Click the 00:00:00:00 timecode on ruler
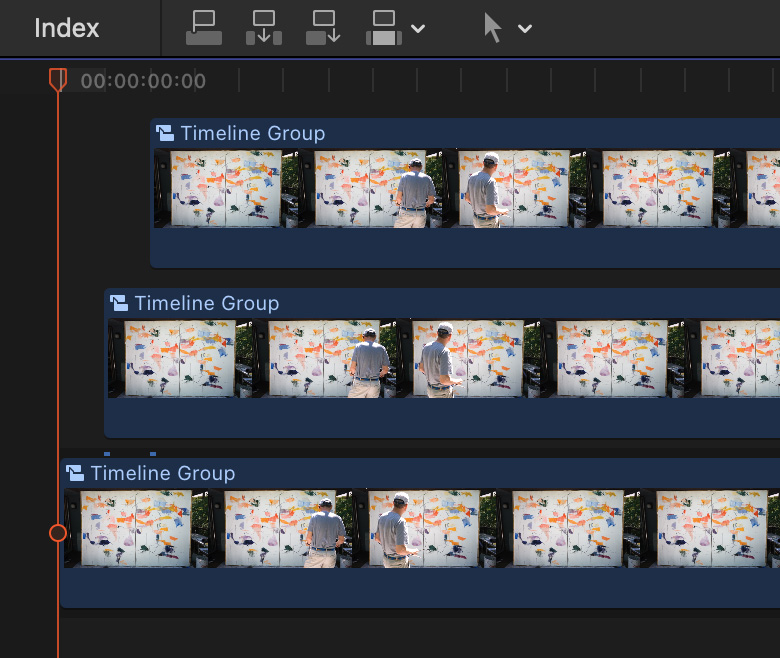Image resolution: width=780 pixels, height=658 pixels. pyautogui.click(x=143, y=81)
